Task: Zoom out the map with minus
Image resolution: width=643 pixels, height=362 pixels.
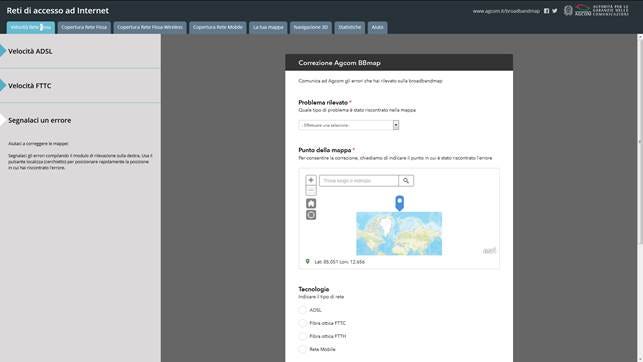Action: 311,190
